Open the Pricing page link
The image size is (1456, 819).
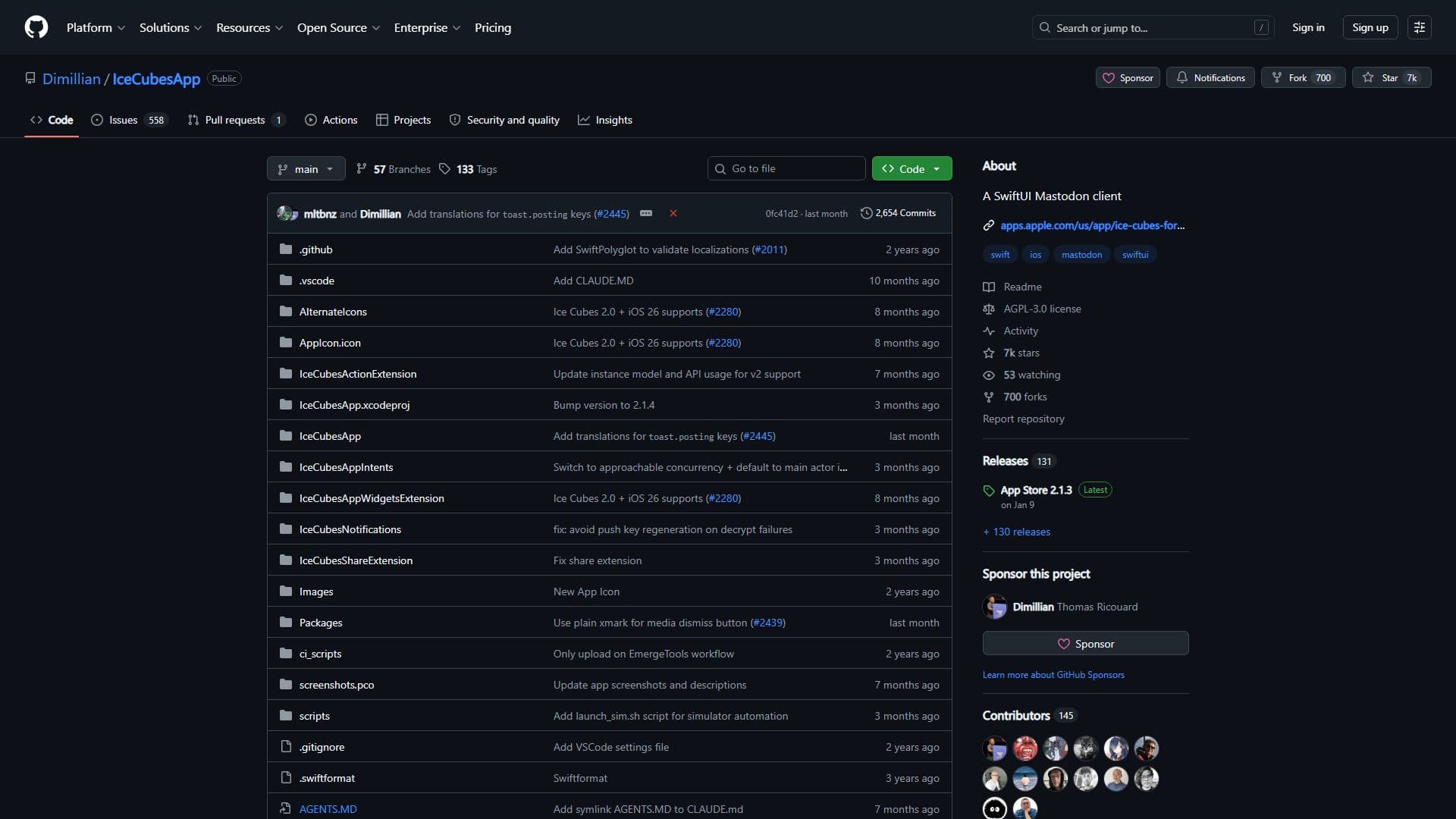click(x=493, y=27)
